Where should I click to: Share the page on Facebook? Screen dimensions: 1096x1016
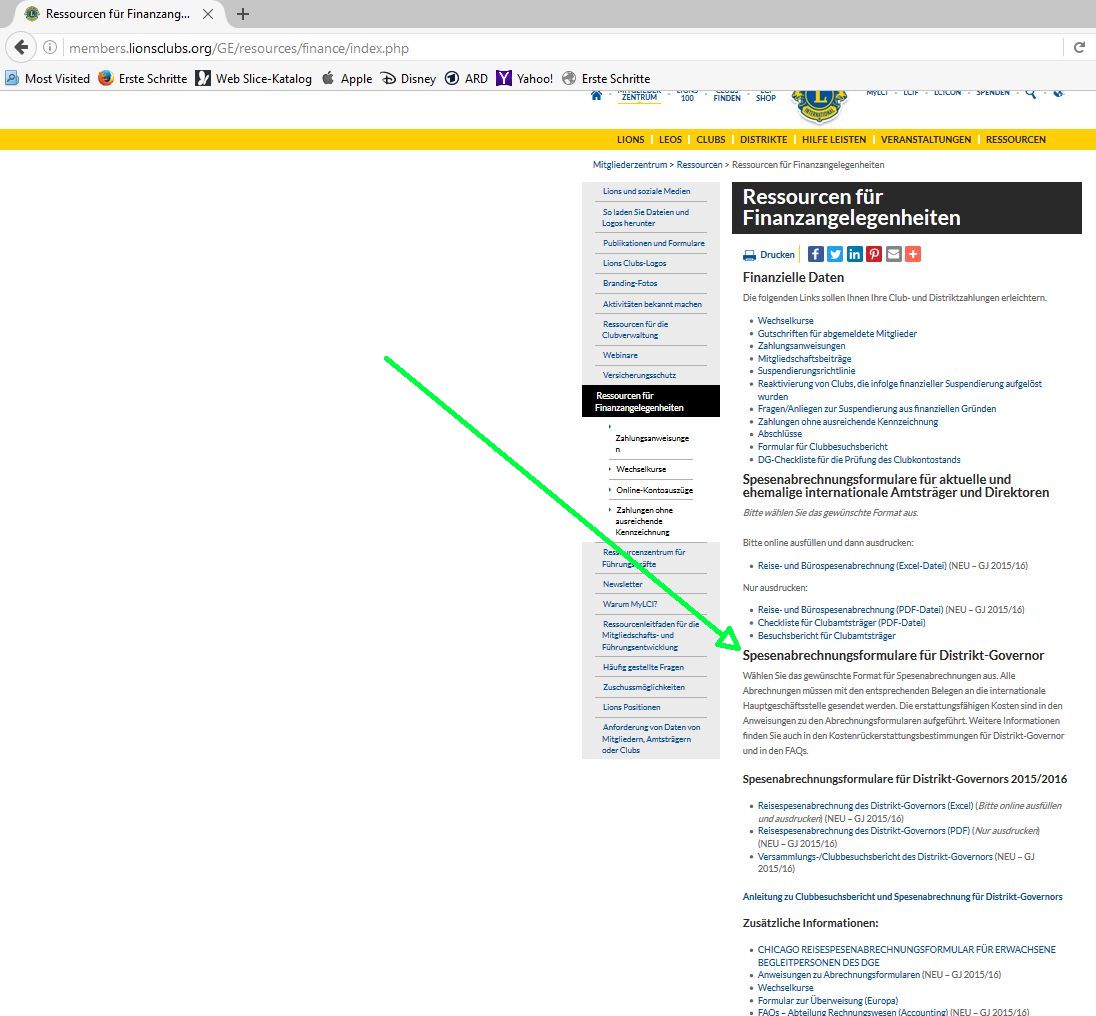click(816, 254)
